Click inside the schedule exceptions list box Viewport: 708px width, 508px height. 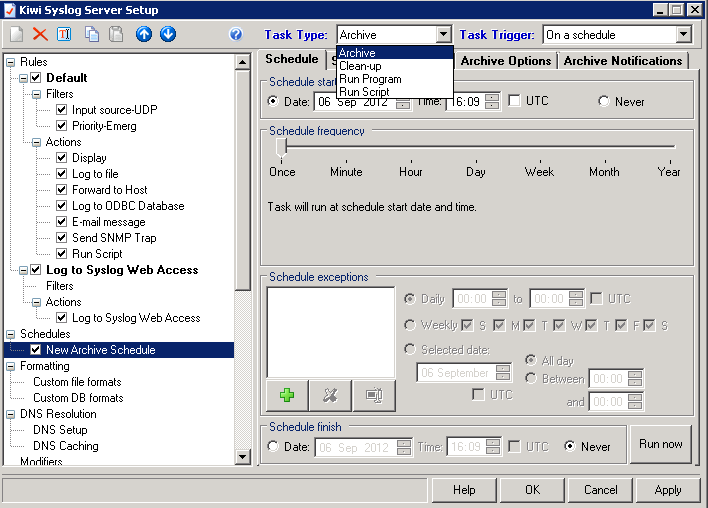[331, 332]
